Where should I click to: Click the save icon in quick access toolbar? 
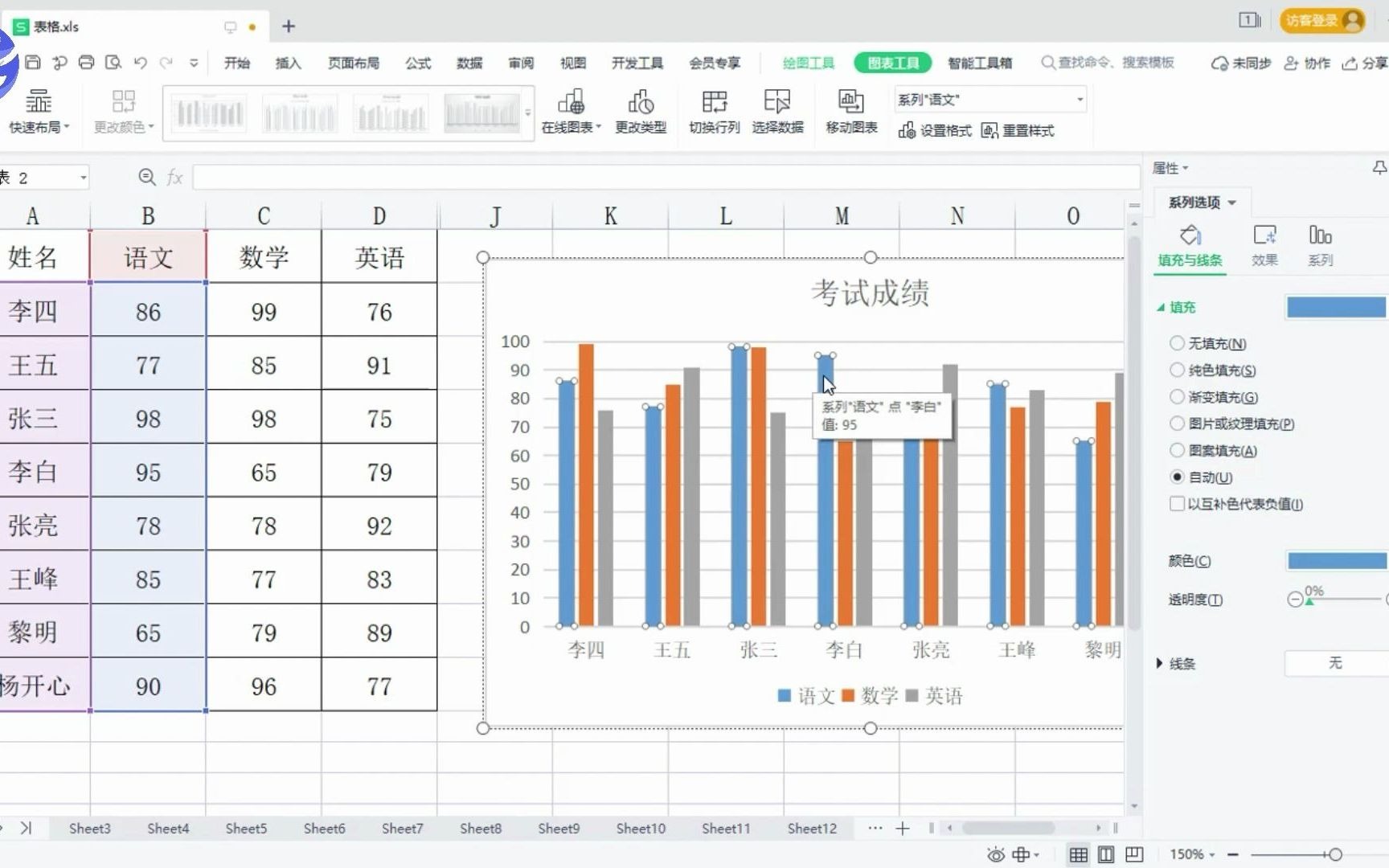[x=33, y=63]
